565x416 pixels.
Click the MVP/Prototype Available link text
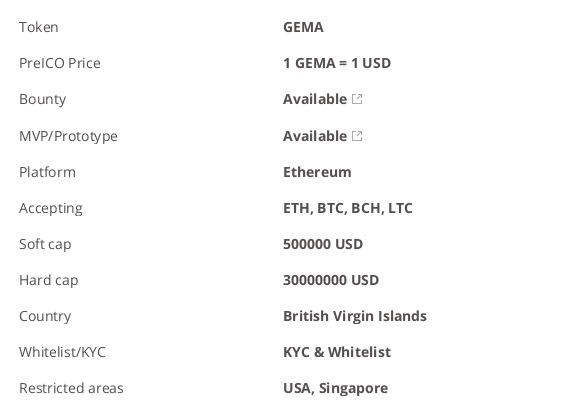(x=315, y=136)
